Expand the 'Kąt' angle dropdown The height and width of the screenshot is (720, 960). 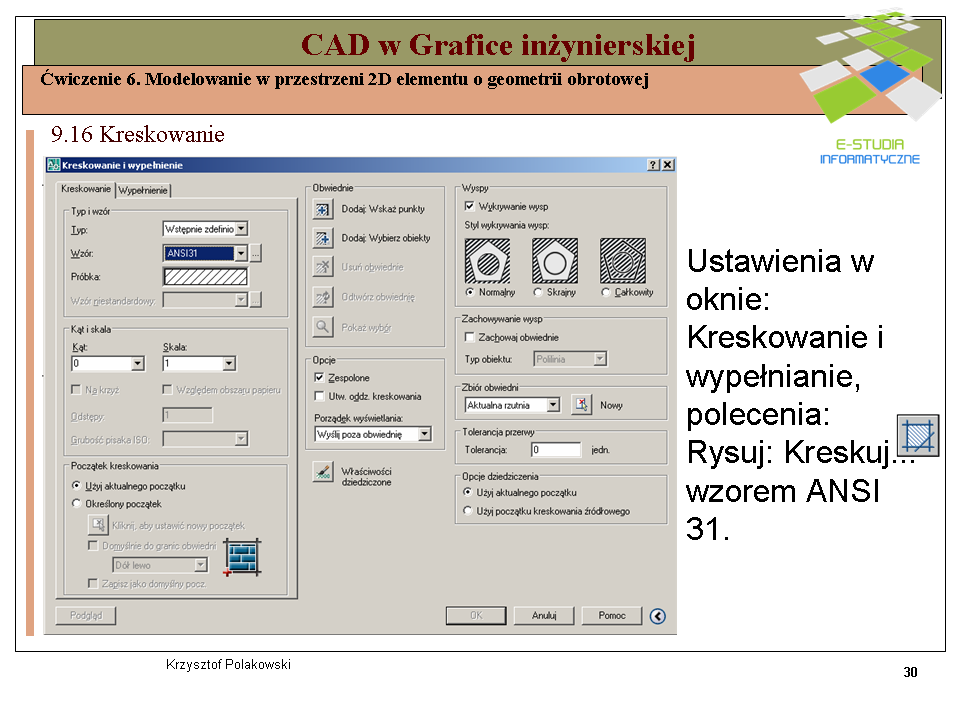pos(137,364)
